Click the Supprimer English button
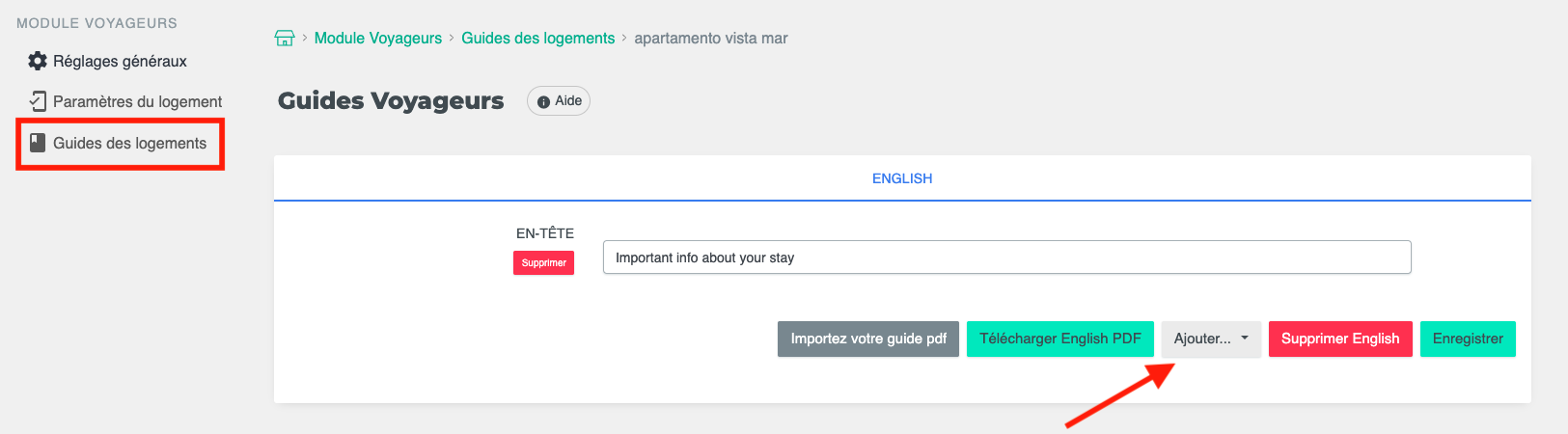This screenshot has height=434, width=1568. tap(1339, 339)
